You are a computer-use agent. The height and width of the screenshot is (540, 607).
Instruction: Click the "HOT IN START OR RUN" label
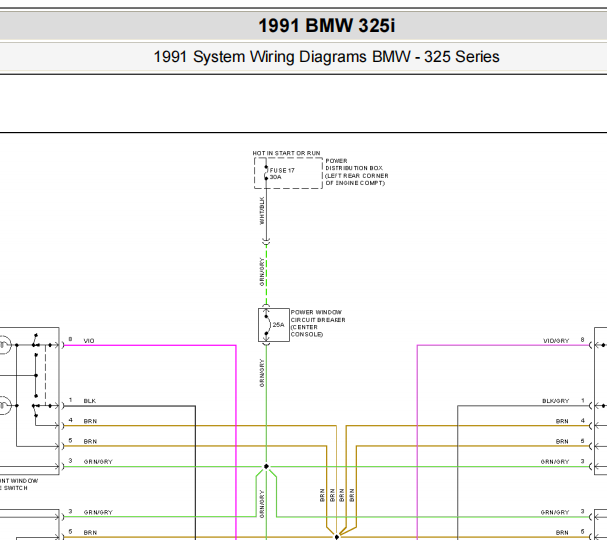(286, 153)
